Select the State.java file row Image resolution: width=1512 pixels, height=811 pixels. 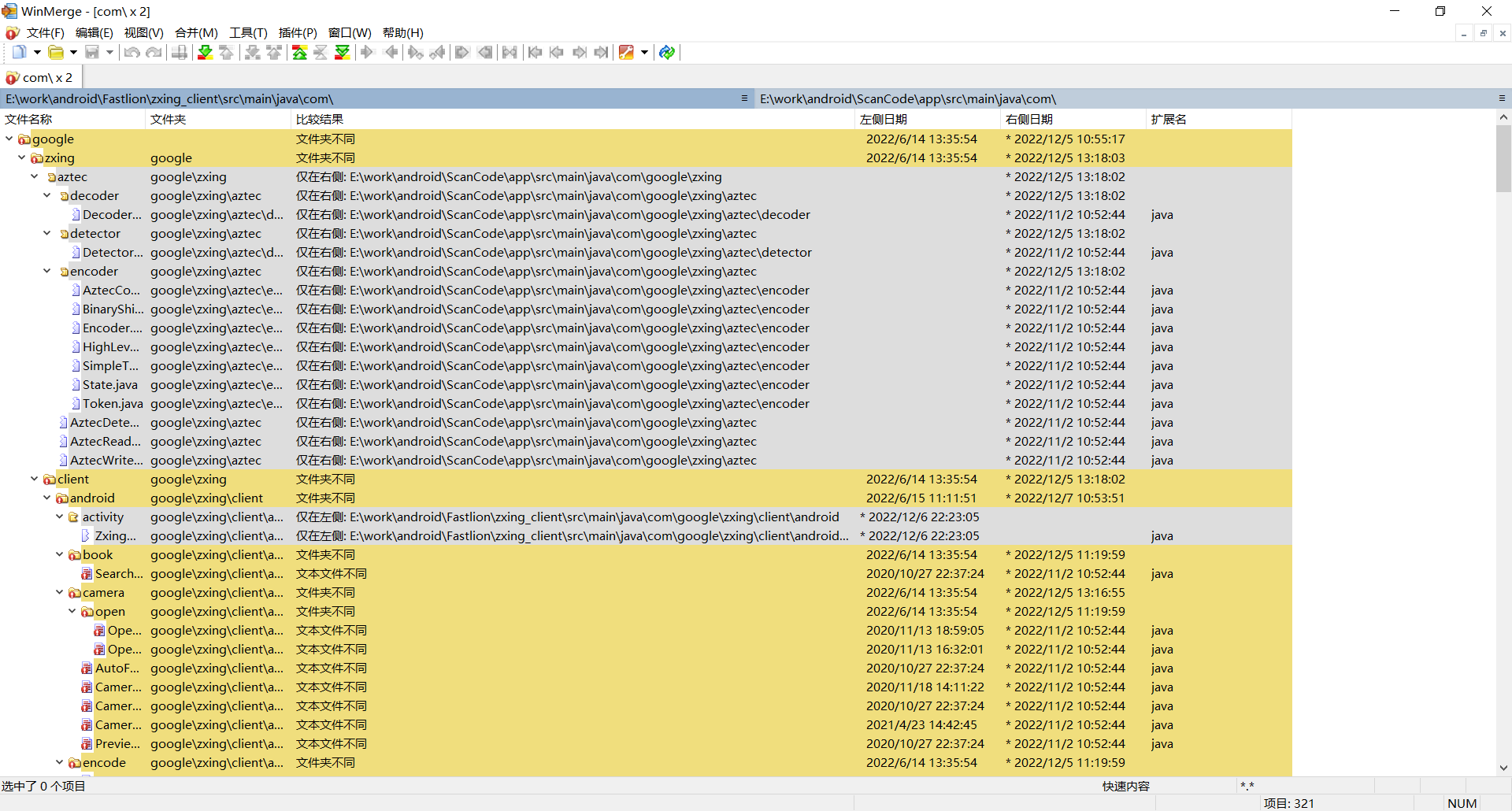tap(646, 384)
